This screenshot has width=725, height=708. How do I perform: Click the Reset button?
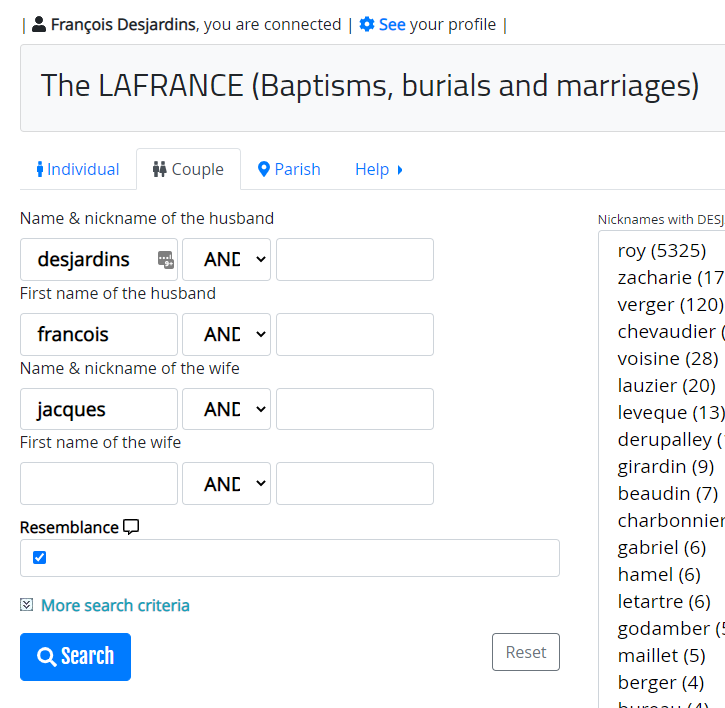(x=526, y=652)
